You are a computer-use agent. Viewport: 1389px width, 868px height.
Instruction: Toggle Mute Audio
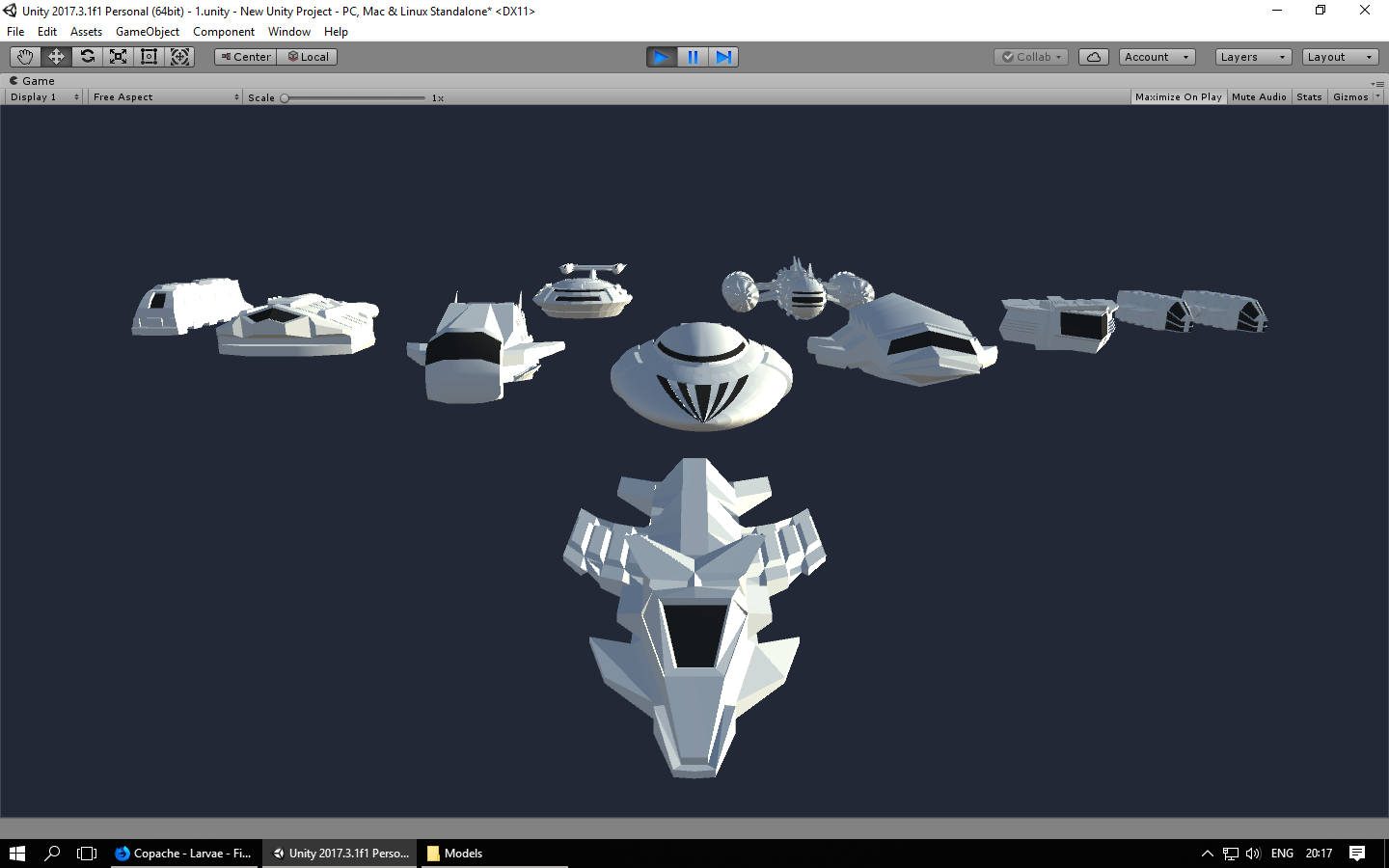point(1259,97)
